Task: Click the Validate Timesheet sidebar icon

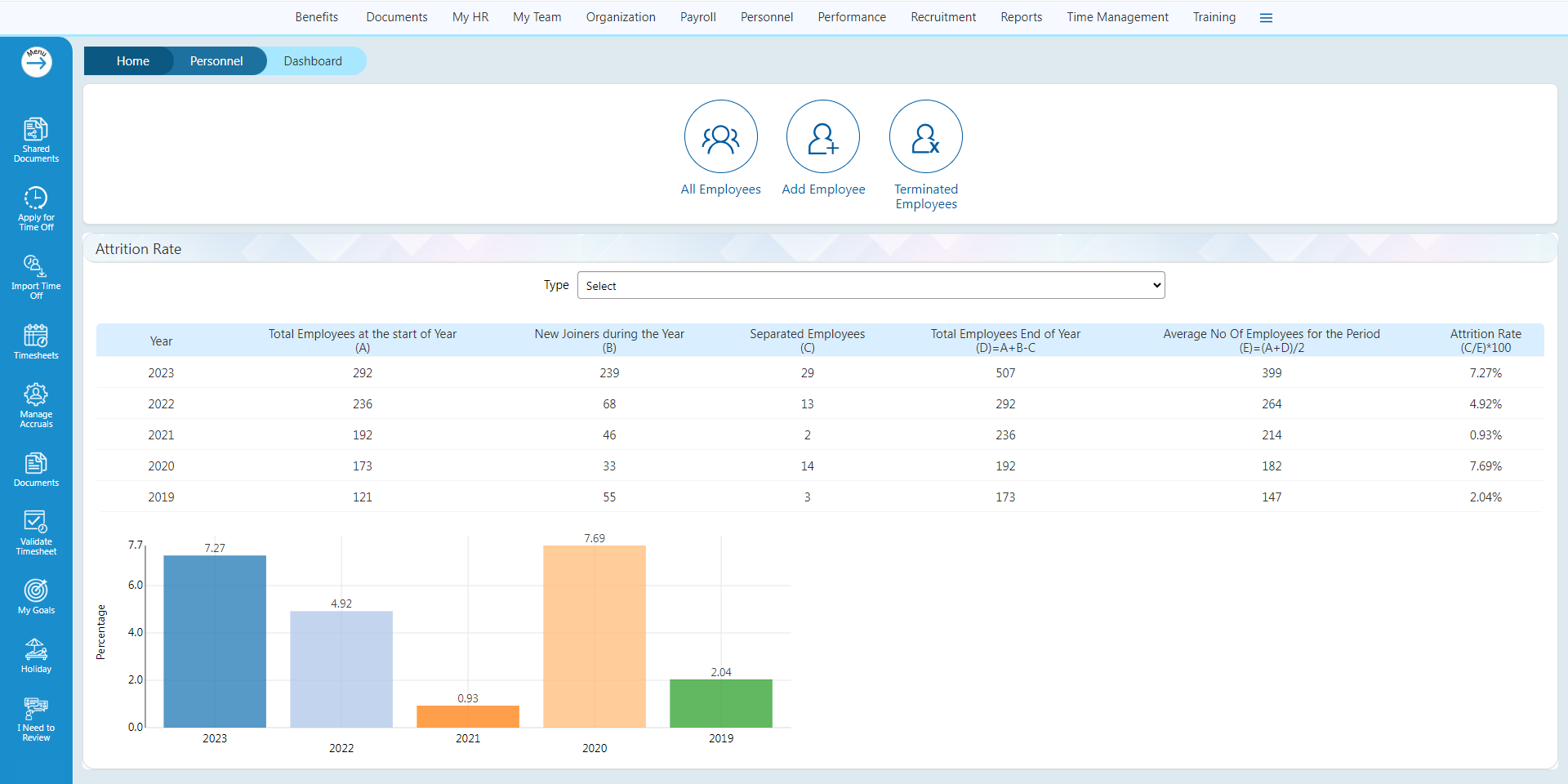Action: 36,532
